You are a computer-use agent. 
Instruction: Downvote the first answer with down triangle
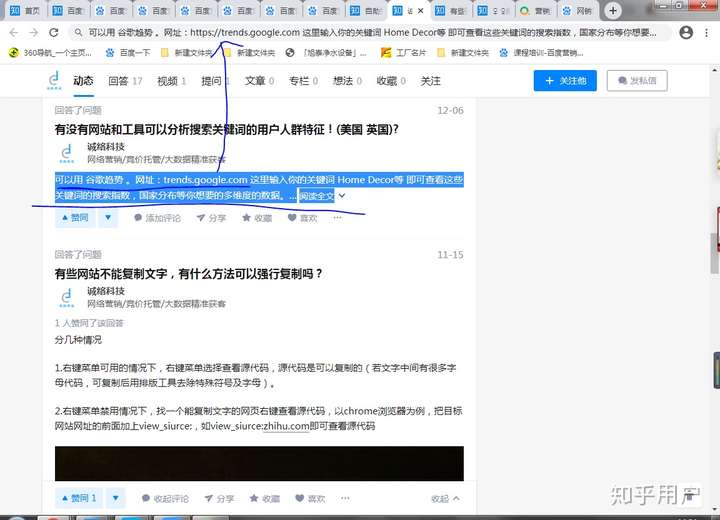coord(108,218)
